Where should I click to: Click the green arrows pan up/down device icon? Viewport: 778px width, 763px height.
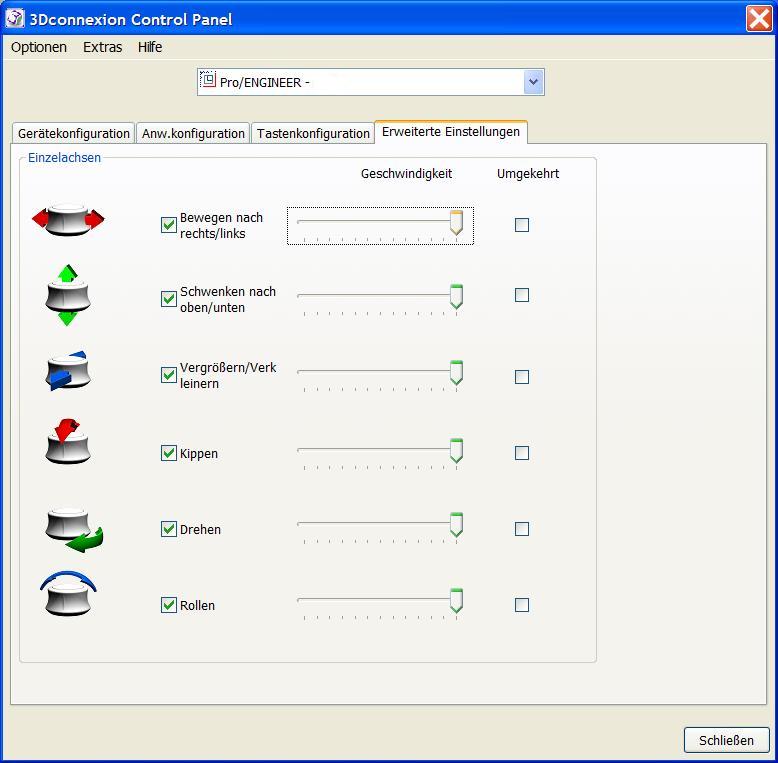68,295
